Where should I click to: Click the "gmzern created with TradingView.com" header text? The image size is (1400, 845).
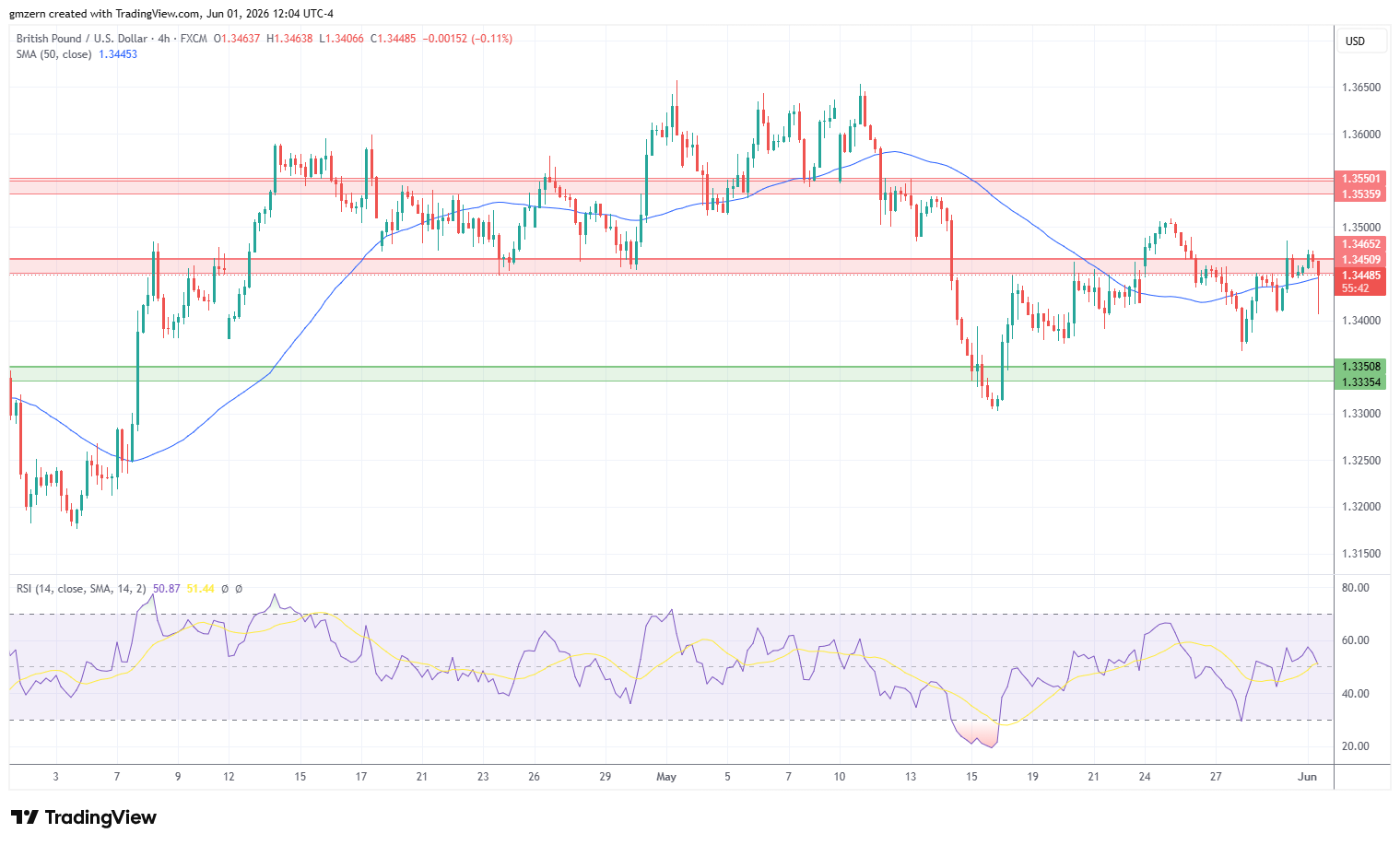point(105,14)
